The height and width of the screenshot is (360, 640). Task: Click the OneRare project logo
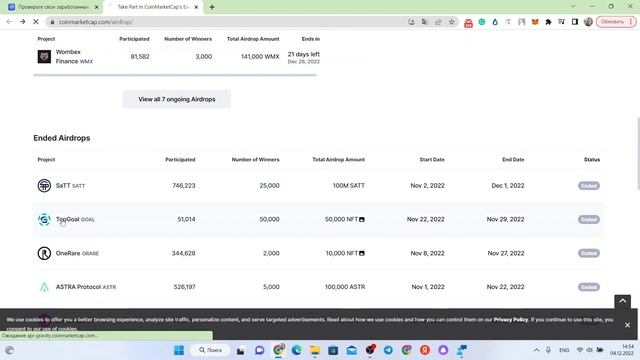[x=44, y=253]
